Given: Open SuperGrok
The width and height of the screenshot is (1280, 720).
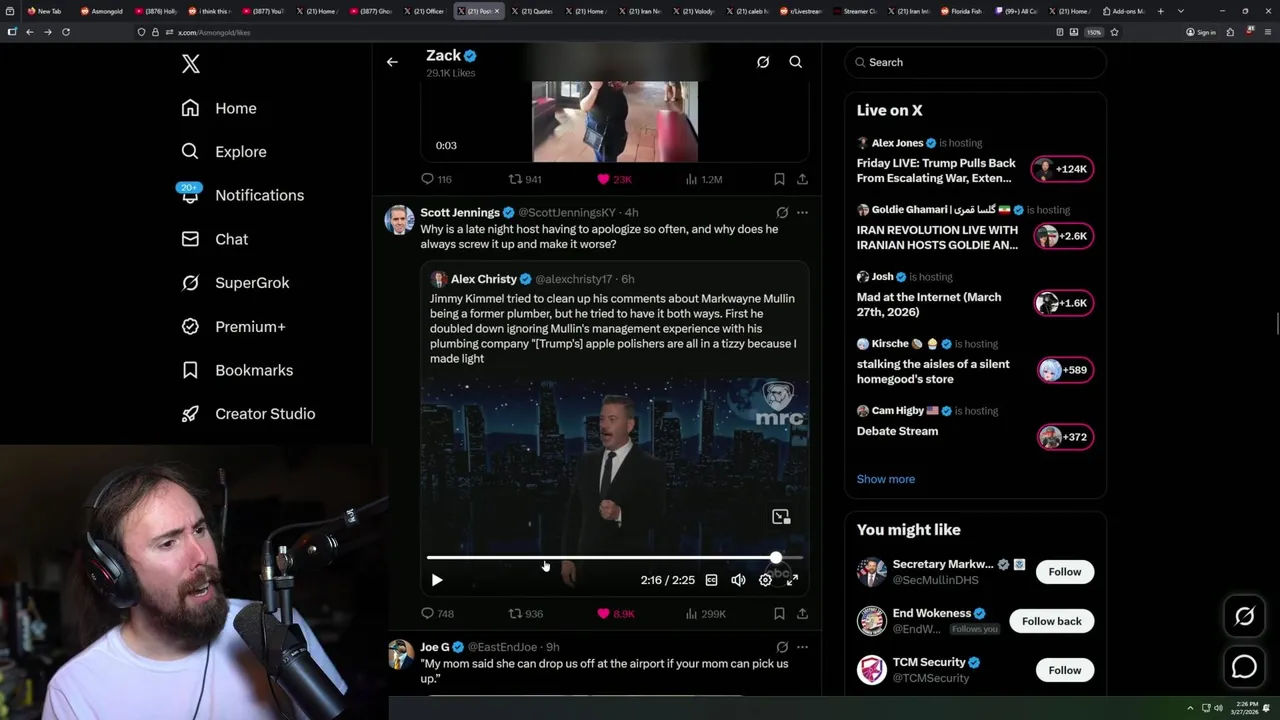Looking at the screenshot, I should click(x=235, y=283).
